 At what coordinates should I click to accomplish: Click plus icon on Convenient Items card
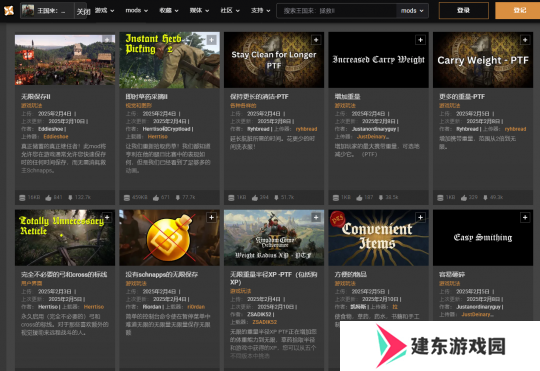pos(420,218)
